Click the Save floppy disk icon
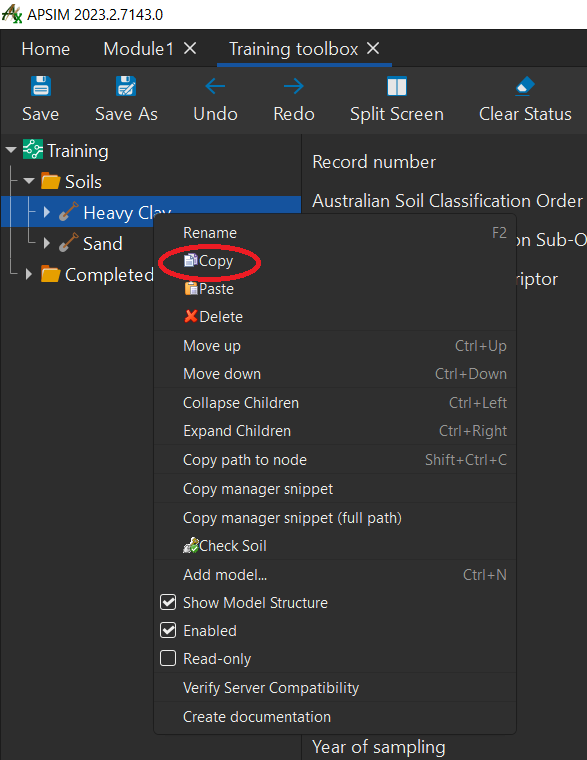 pos(41,87)
